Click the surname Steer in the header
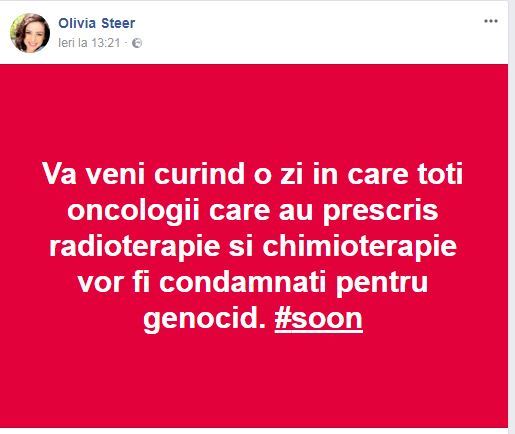This screenshot has width=515, height=434. click(x=118, y=23)
